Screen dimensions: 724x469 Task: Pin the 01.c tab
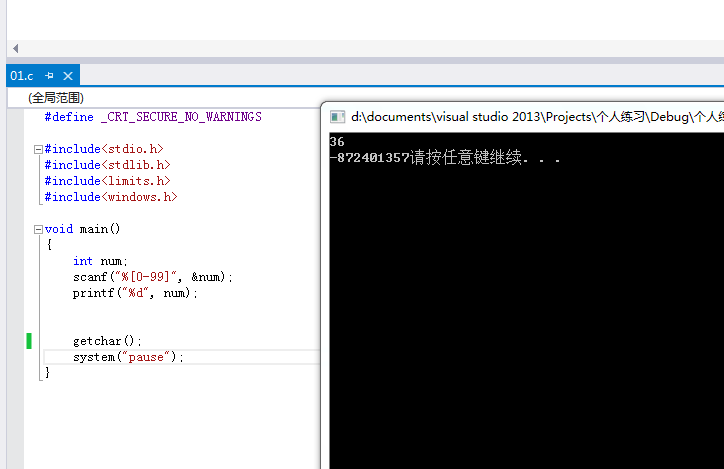pos(49,76)
